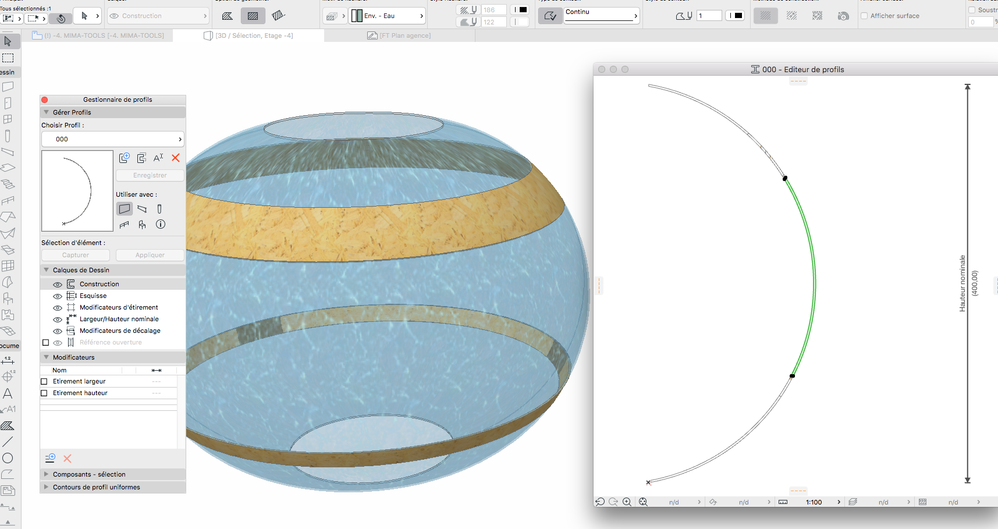Click the red delete profile icon

coord(176,158)
